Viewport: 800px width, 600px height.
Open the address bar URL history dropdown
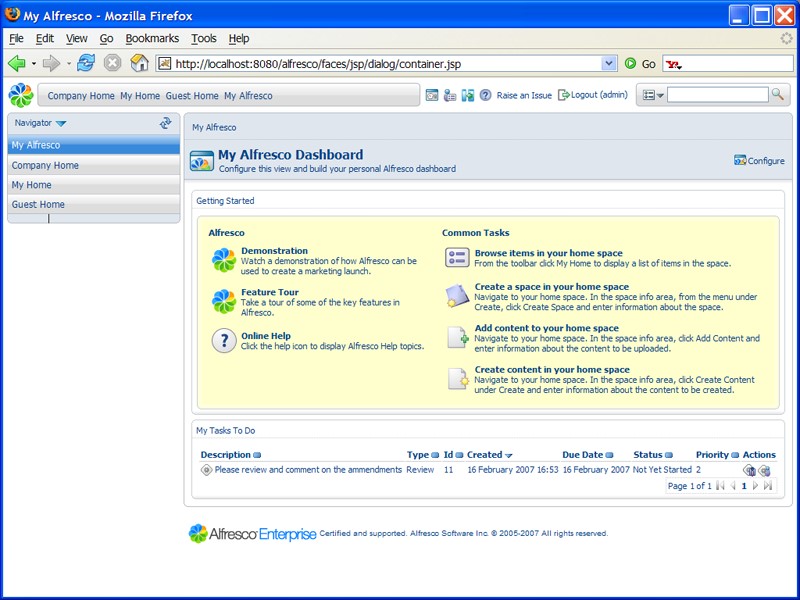[x=609, y=63]
